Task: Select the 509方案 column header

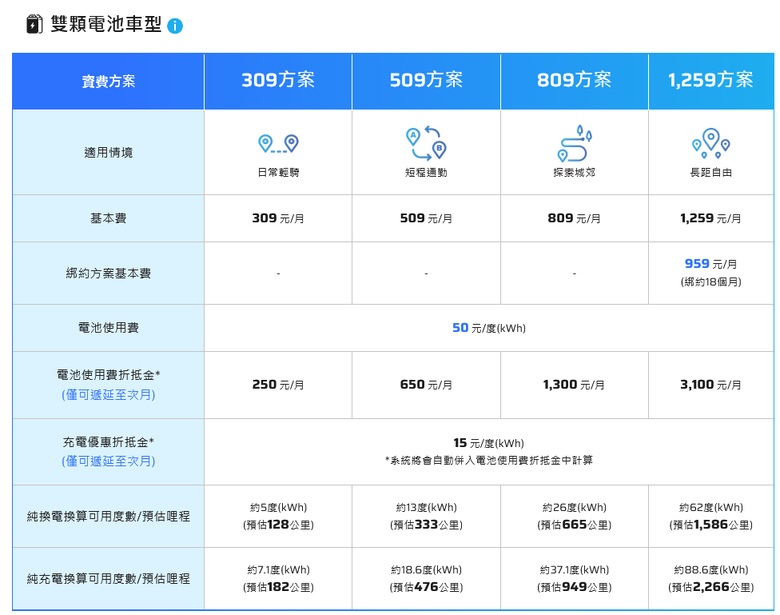Action: 426,81
